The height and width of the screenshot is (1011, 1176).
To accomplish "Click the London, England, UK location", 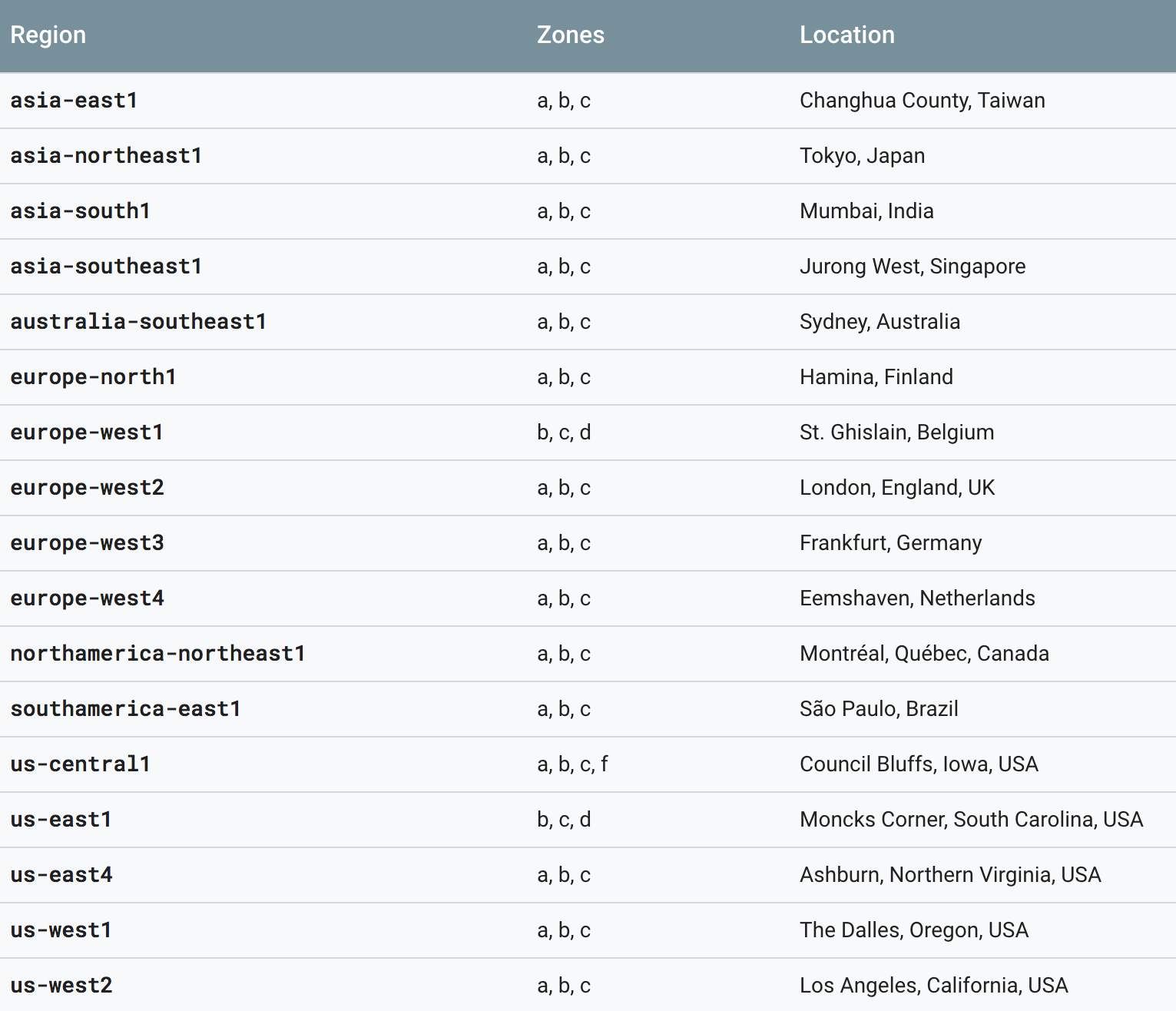I will [897, 488].
